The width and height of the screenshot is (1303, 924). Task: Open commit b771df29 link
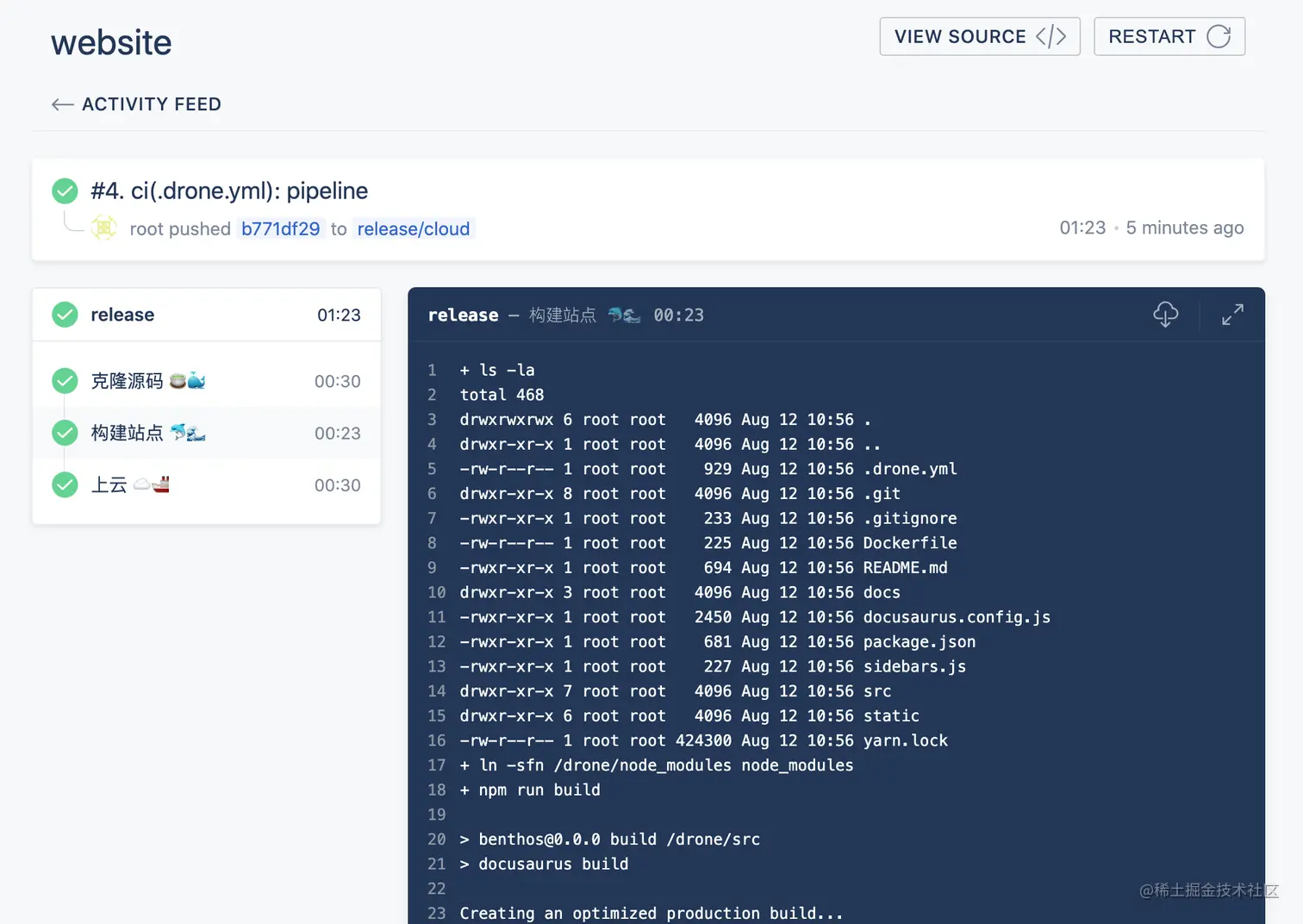[x=281, y=228]
